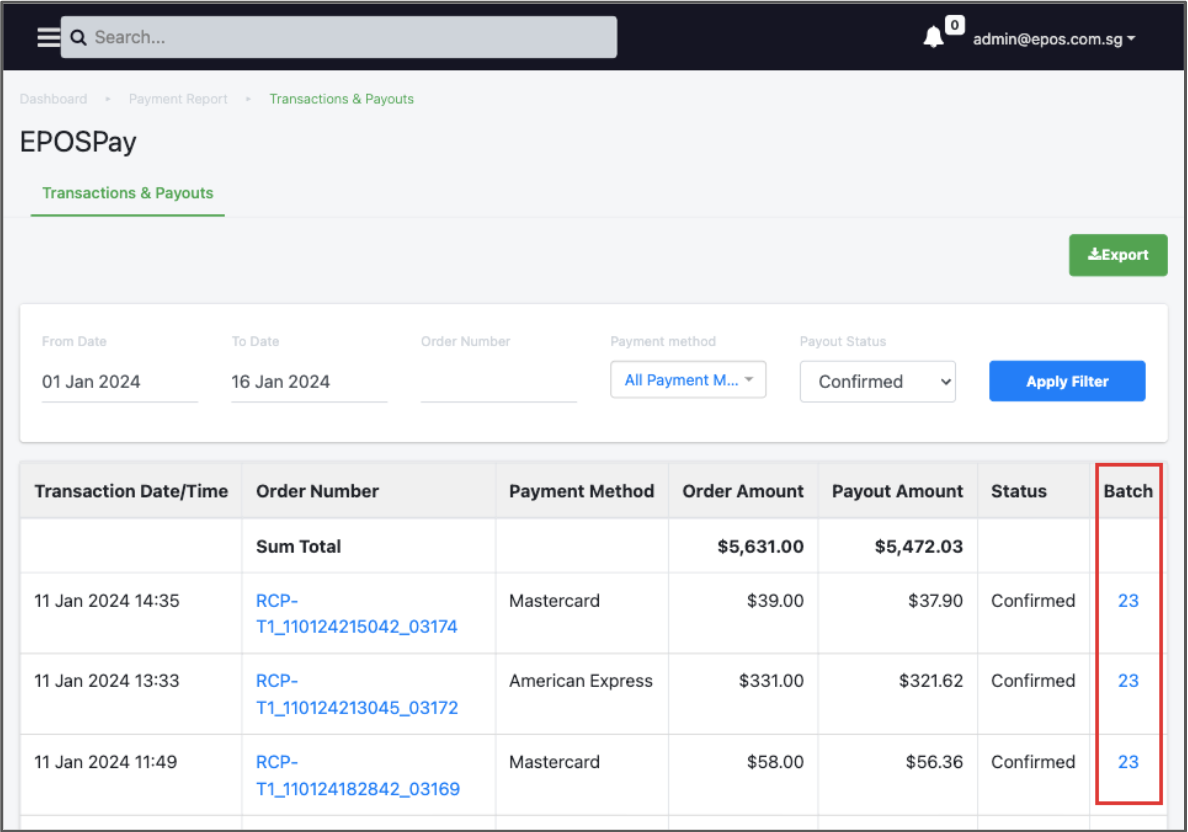Click payout amount $56.36
The height and width of the screenshot is (832, 1188).
coord(934,762)
